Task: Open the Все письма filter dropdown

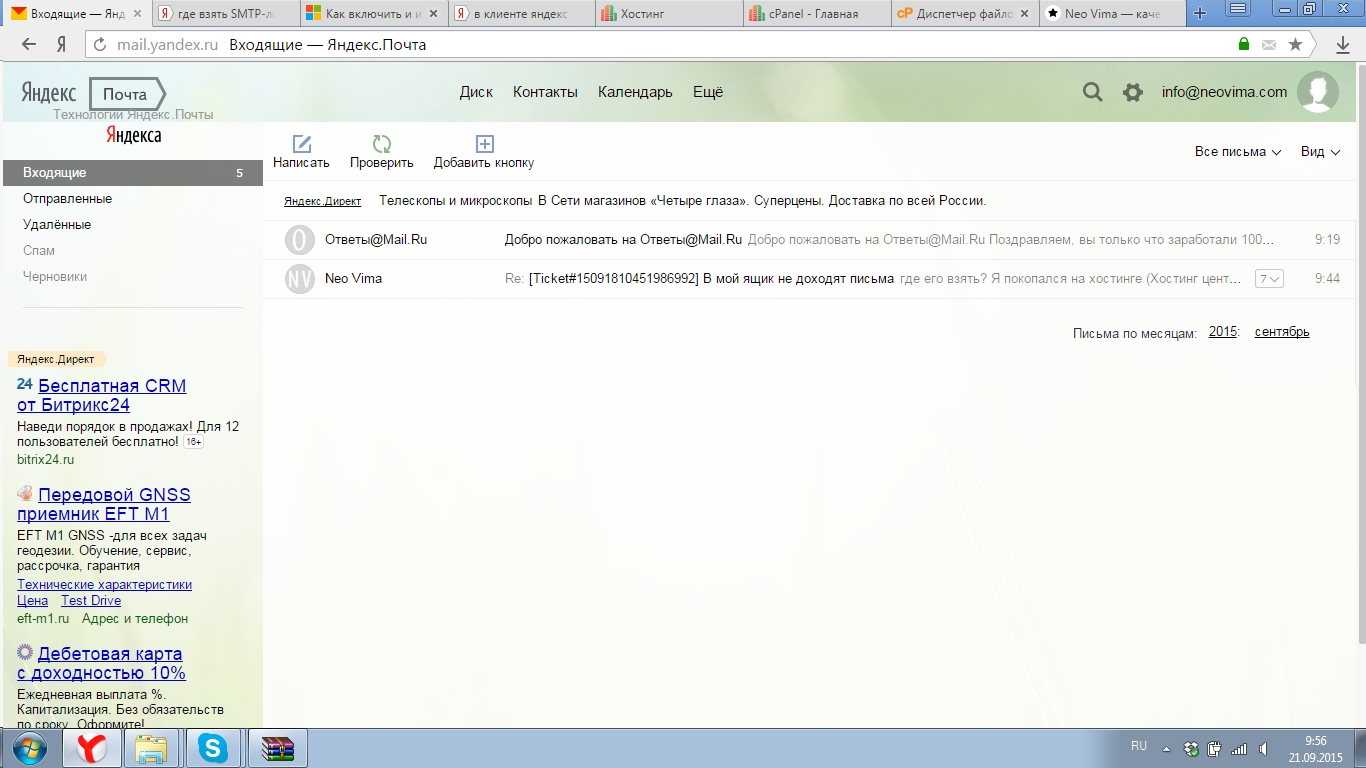Action: 1238,152
